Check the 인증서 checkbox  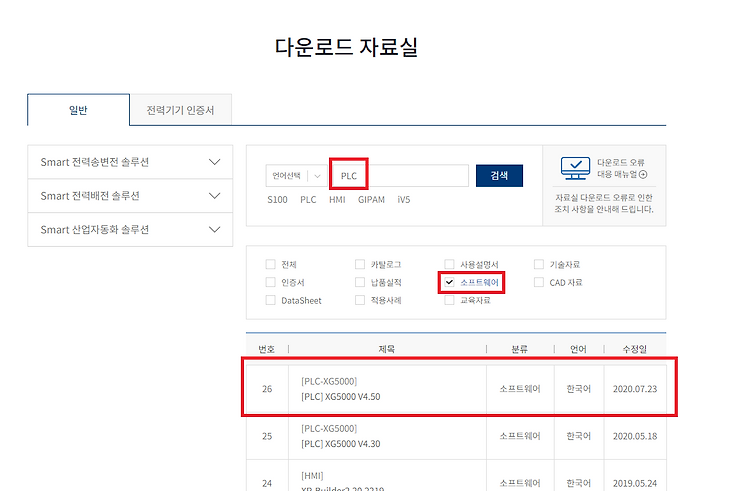(271, 283)
